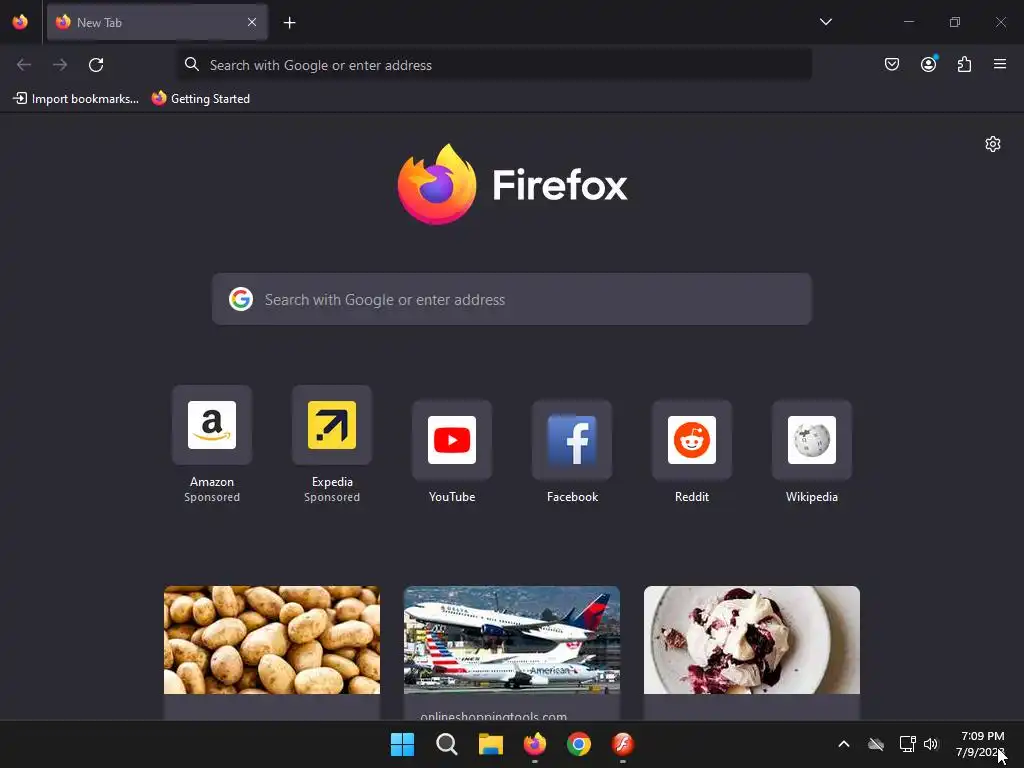Restore down the Firefox window
Viewport: 1024px width, 768px height.
pos(954,22)
